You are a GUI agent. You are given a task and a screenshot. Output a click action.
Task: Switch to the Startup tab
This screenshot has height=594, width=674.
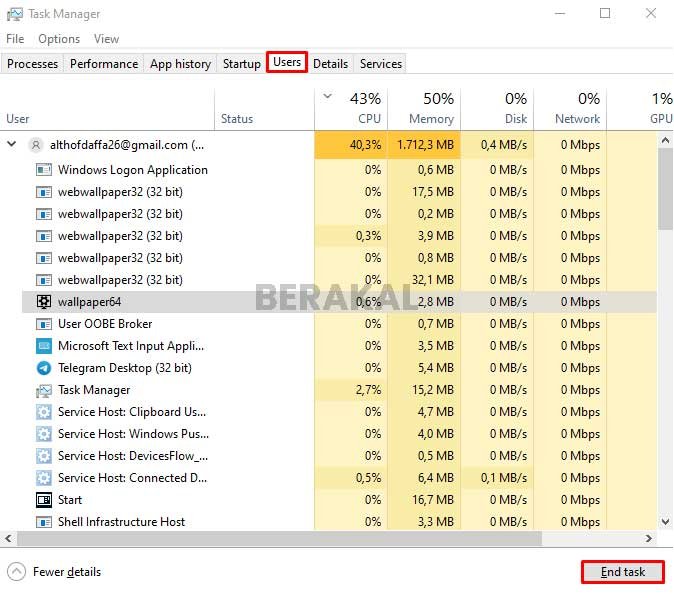242,64
